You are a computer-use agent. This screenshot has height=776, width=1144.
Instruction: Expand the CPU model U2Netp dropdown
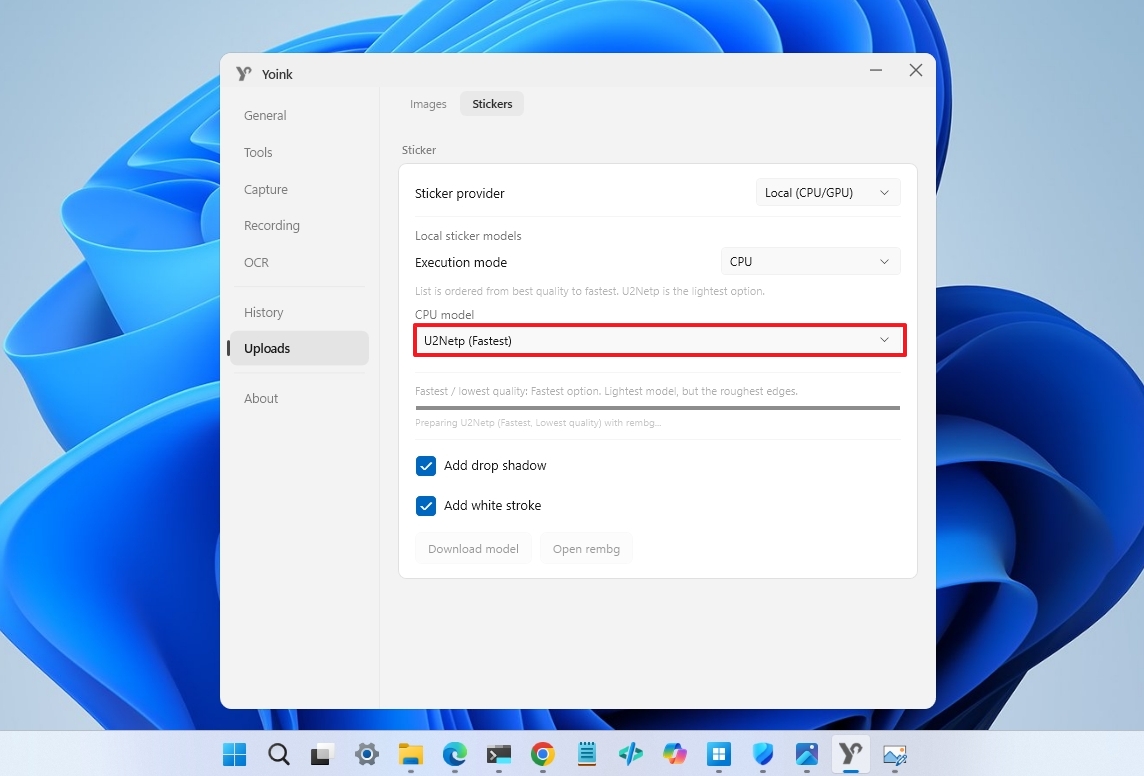[659, 340]
